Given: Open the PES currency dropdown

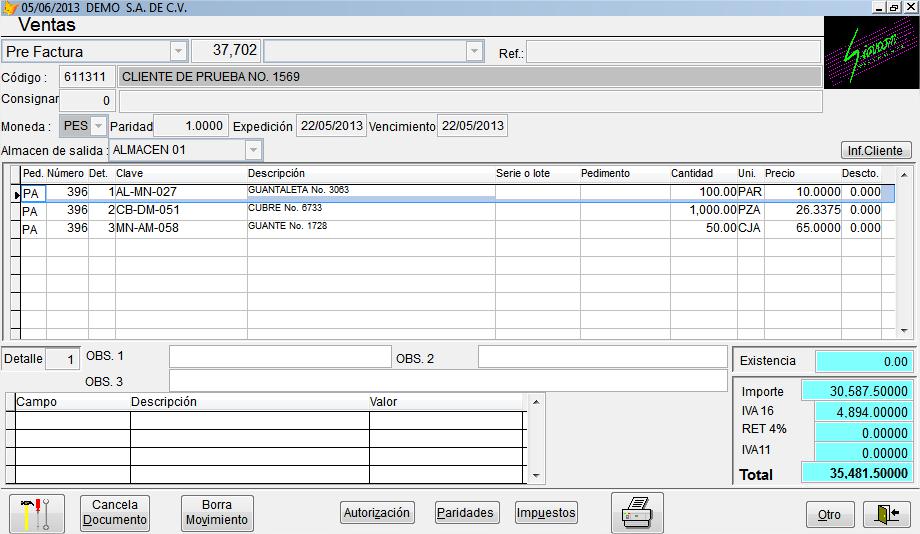Looking at the screenshot, I should coord(99,126).
